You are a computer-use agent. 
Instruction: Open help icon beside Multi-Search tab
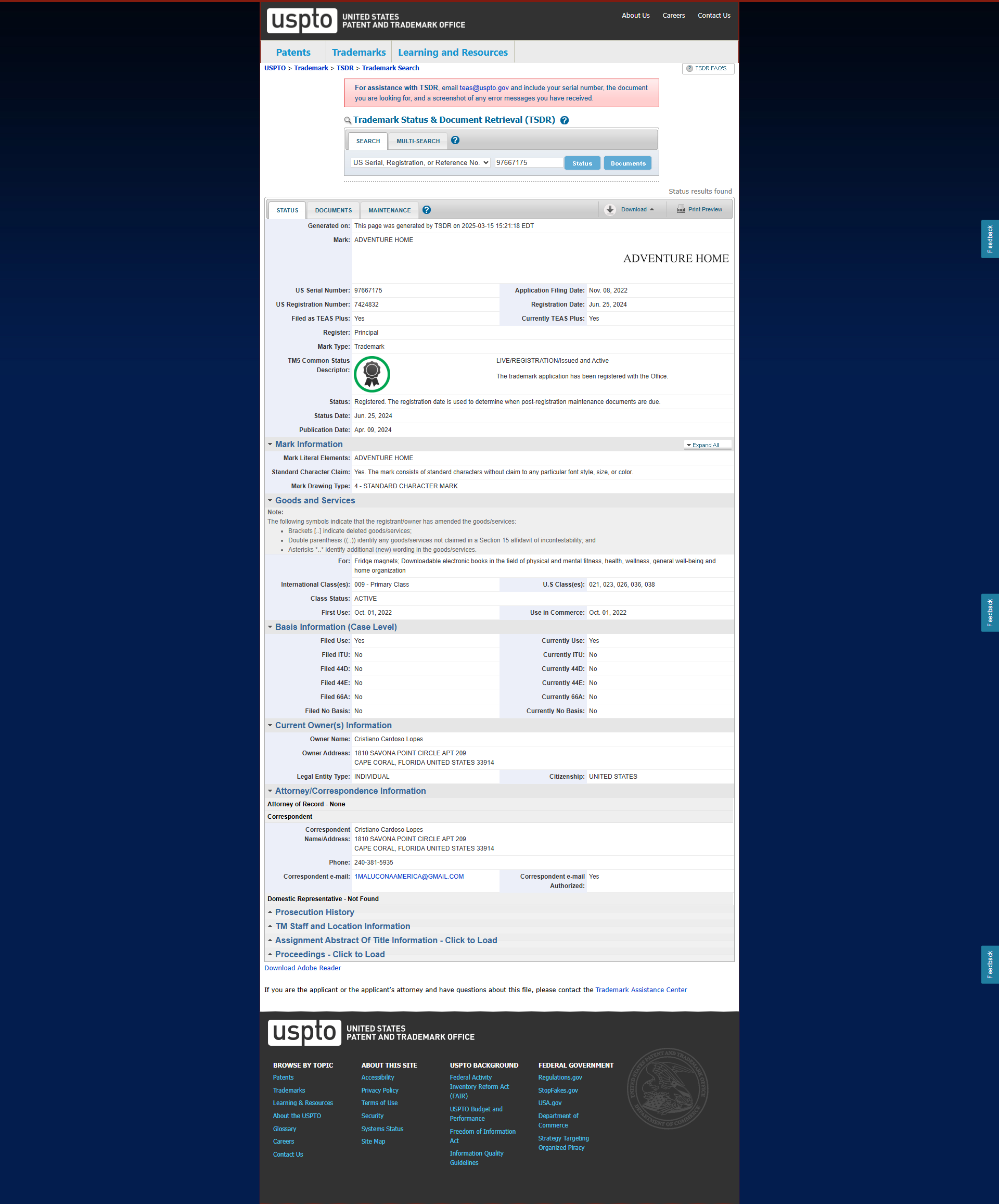(455, 141)
